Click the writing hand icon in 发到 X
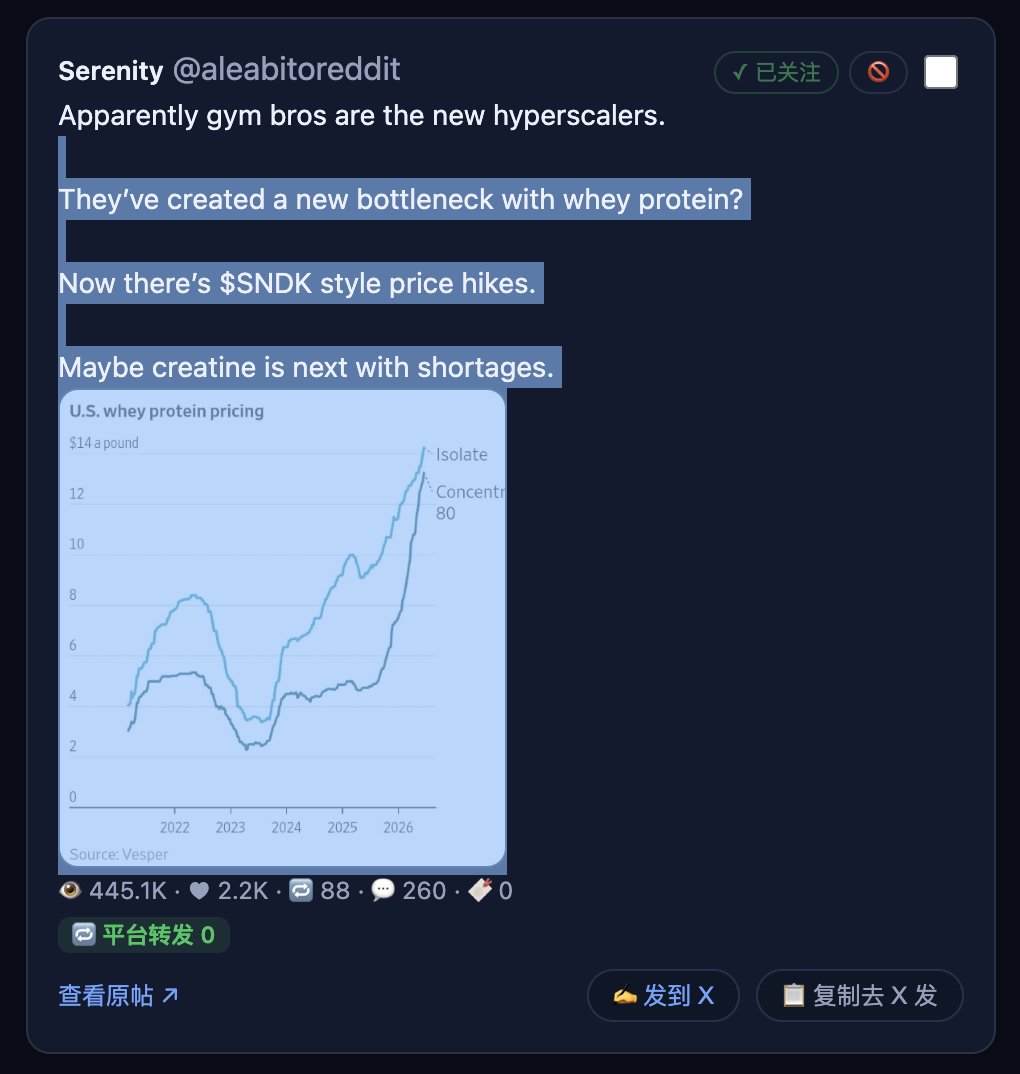Image resolution: width=1020 pixels, height=1074 pixels. point(625,995)
